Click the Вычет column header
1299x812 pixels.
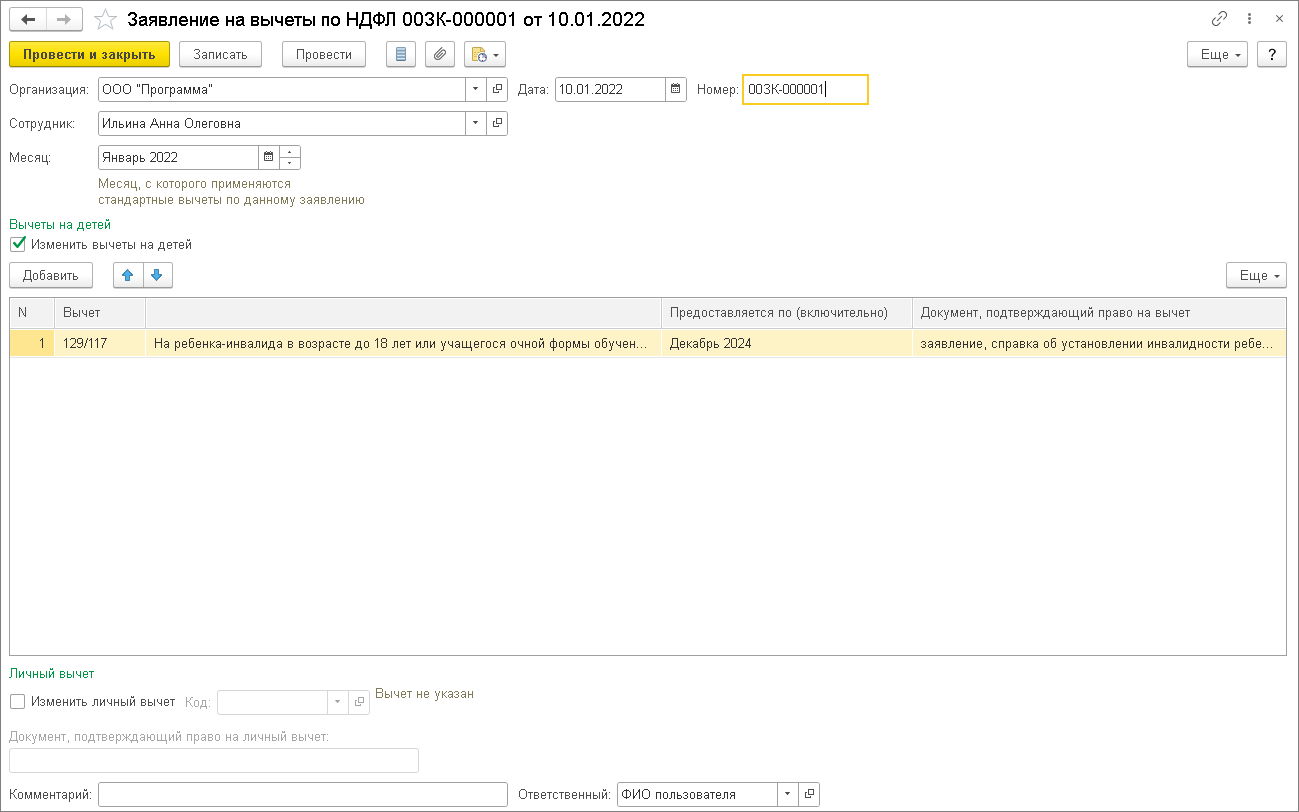point(100,312)
